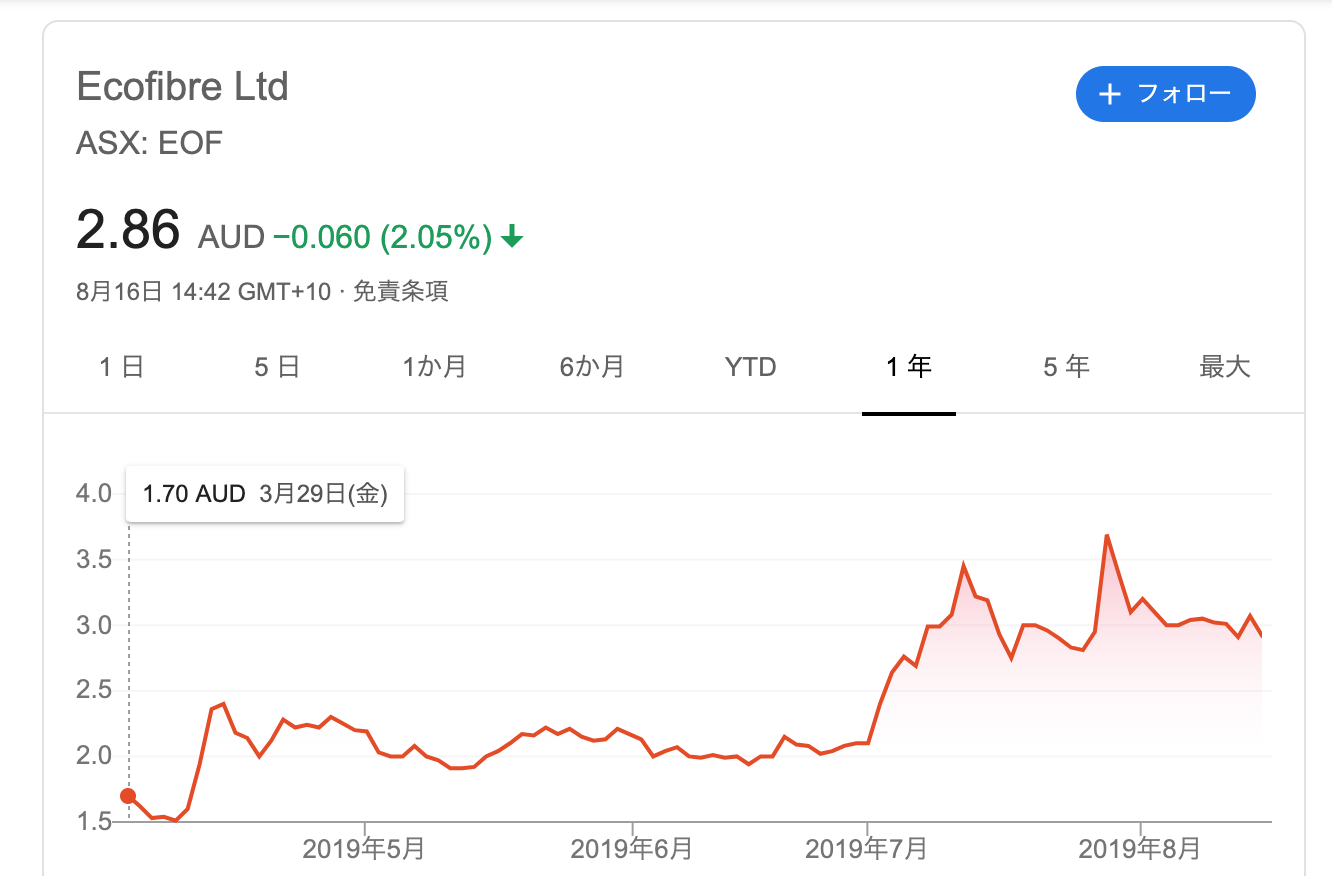Screen dimensions: 1332x876
Task: Click the 3.0 y-axis value
Action: point(93,625)
